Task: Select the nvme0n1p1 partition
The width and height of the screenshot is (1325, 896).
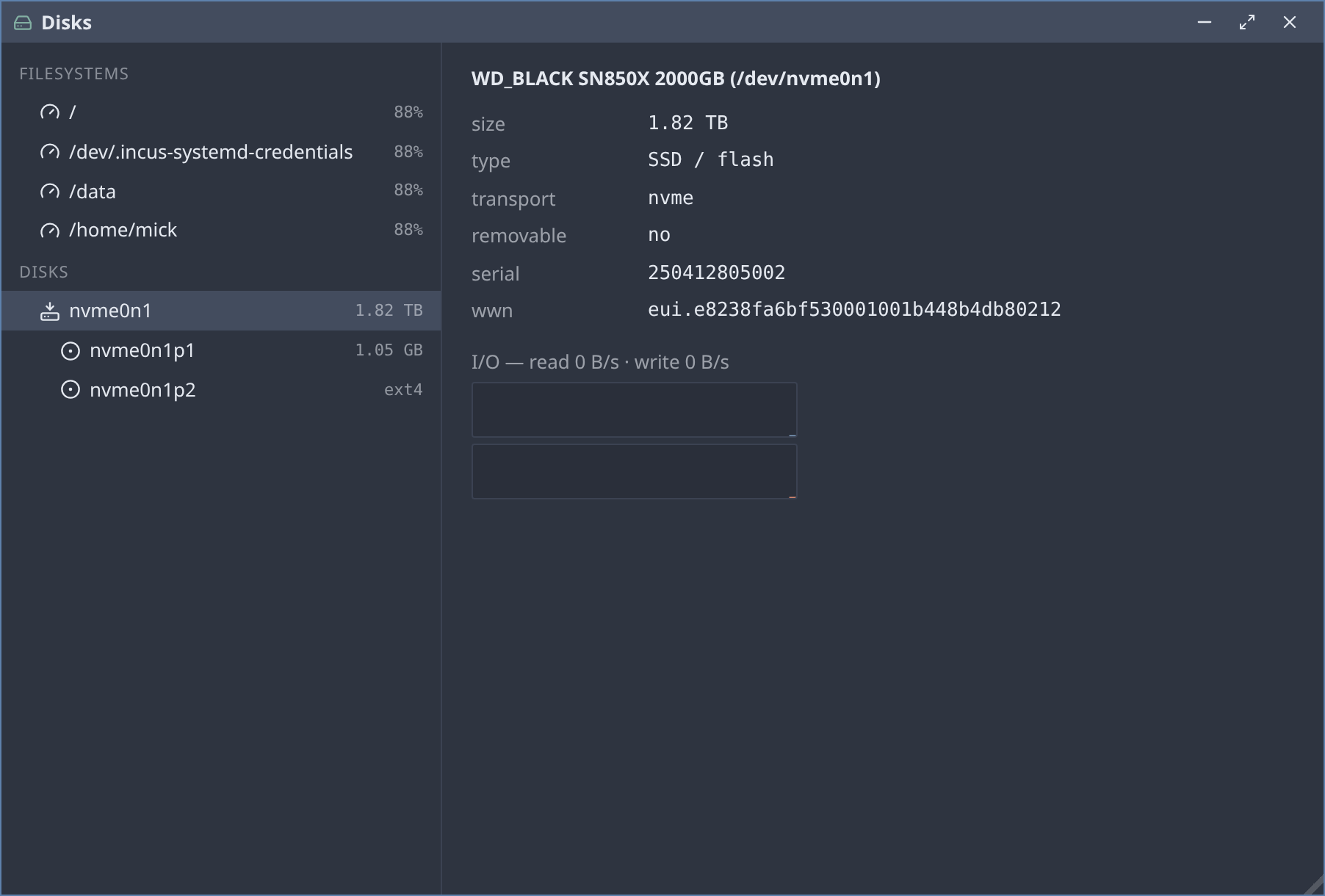Action: pos(221,350)
